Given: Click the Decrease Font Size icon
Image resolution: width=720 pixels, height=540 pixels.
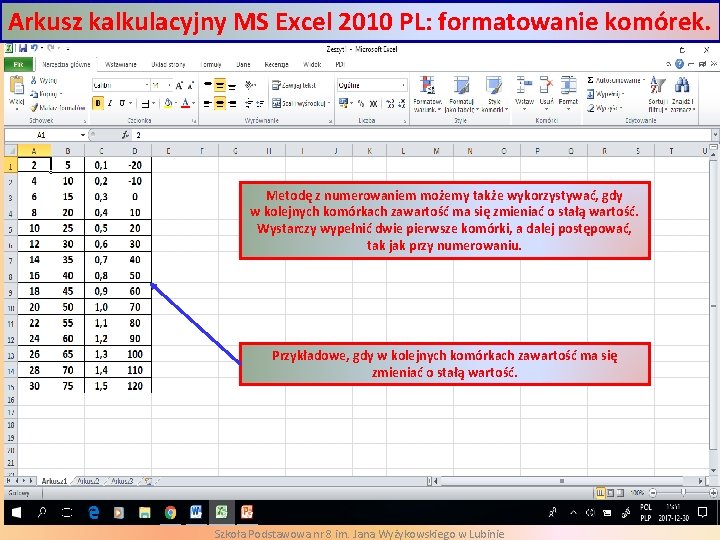Looking at the screenshot, I should click(x=191, y=85).
